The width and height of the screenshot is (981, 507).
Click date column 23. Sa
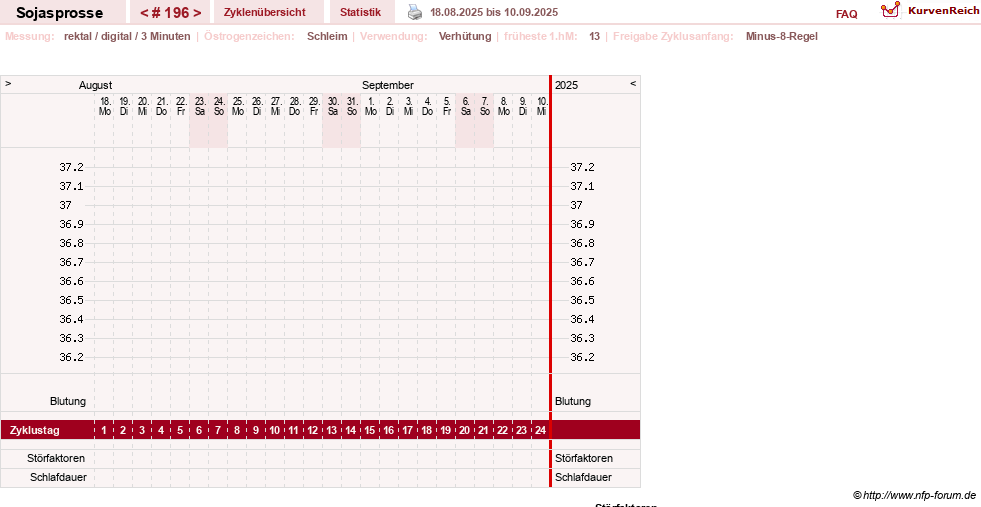pyautogui.click(x=200, y=106)
